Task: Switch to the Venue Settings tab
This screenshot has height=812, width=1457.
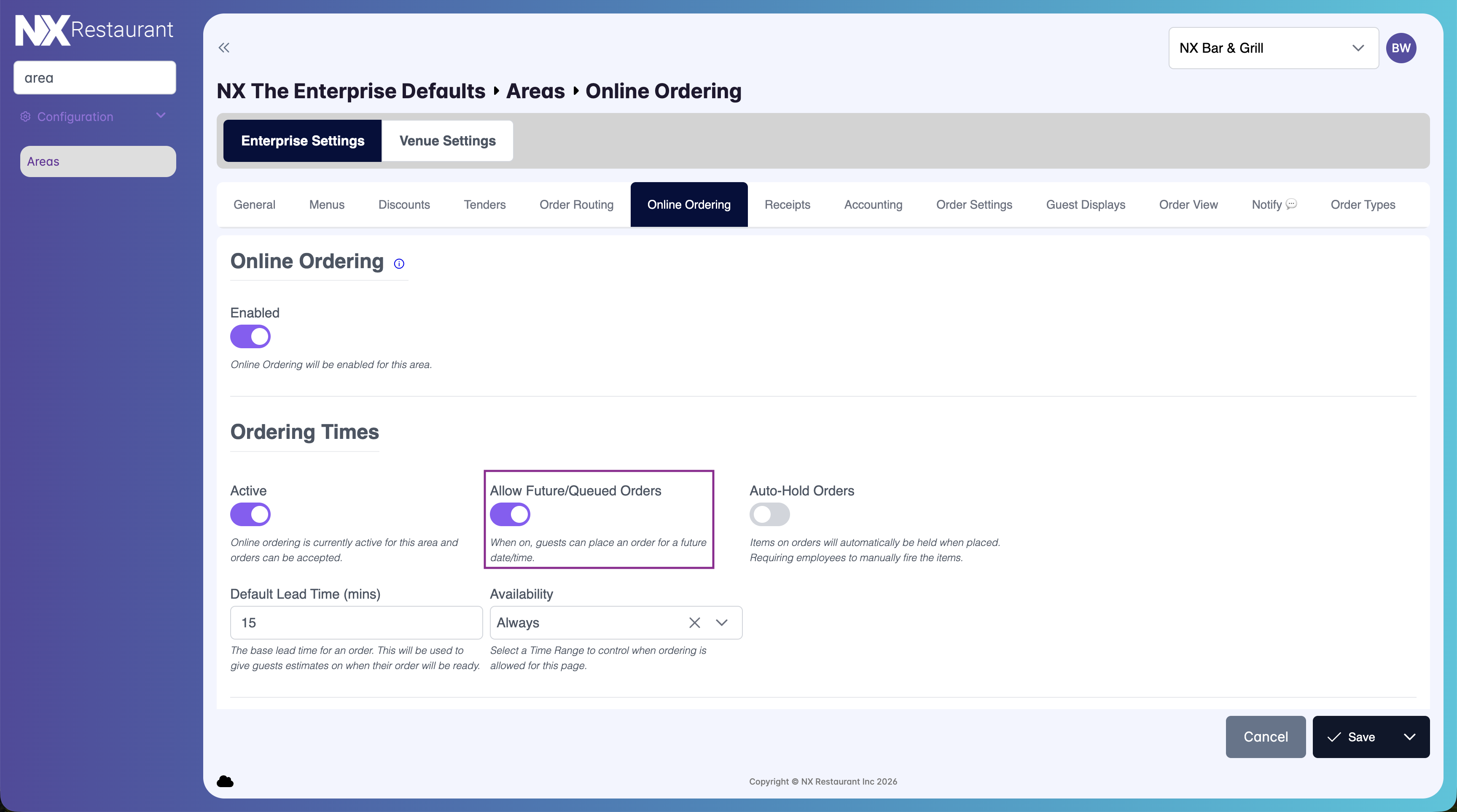Action: (x=447, y=141)
